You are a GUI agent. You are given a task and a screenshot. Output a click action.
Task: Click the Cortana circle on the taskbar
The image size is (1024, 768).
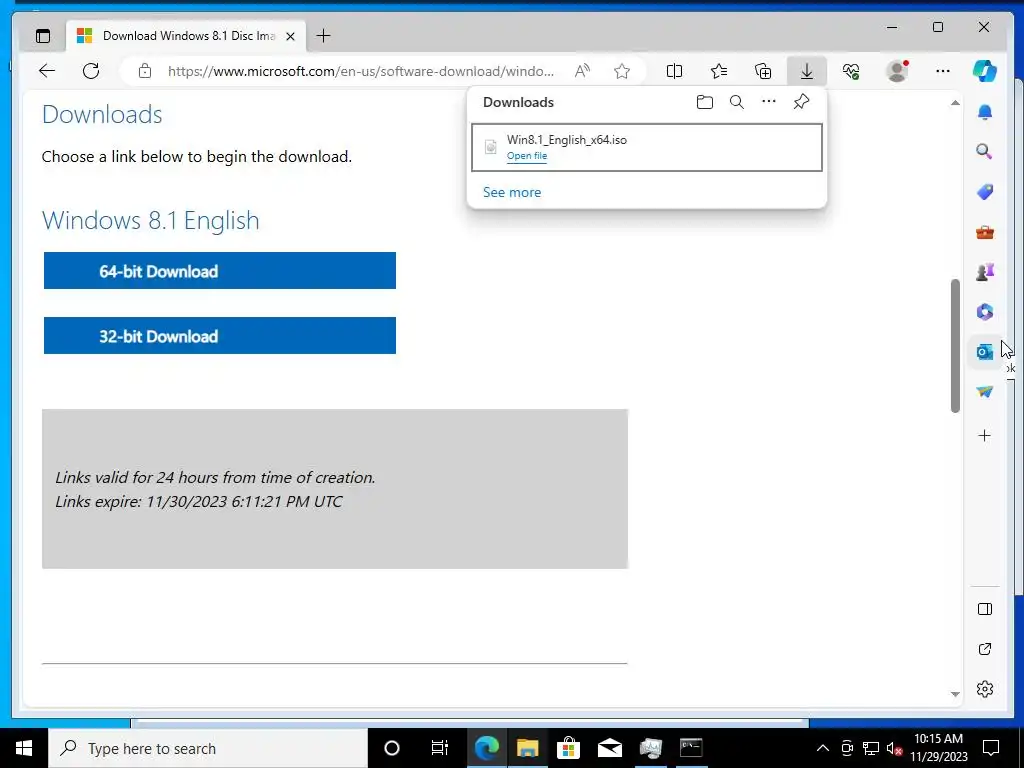pos(392,748)
